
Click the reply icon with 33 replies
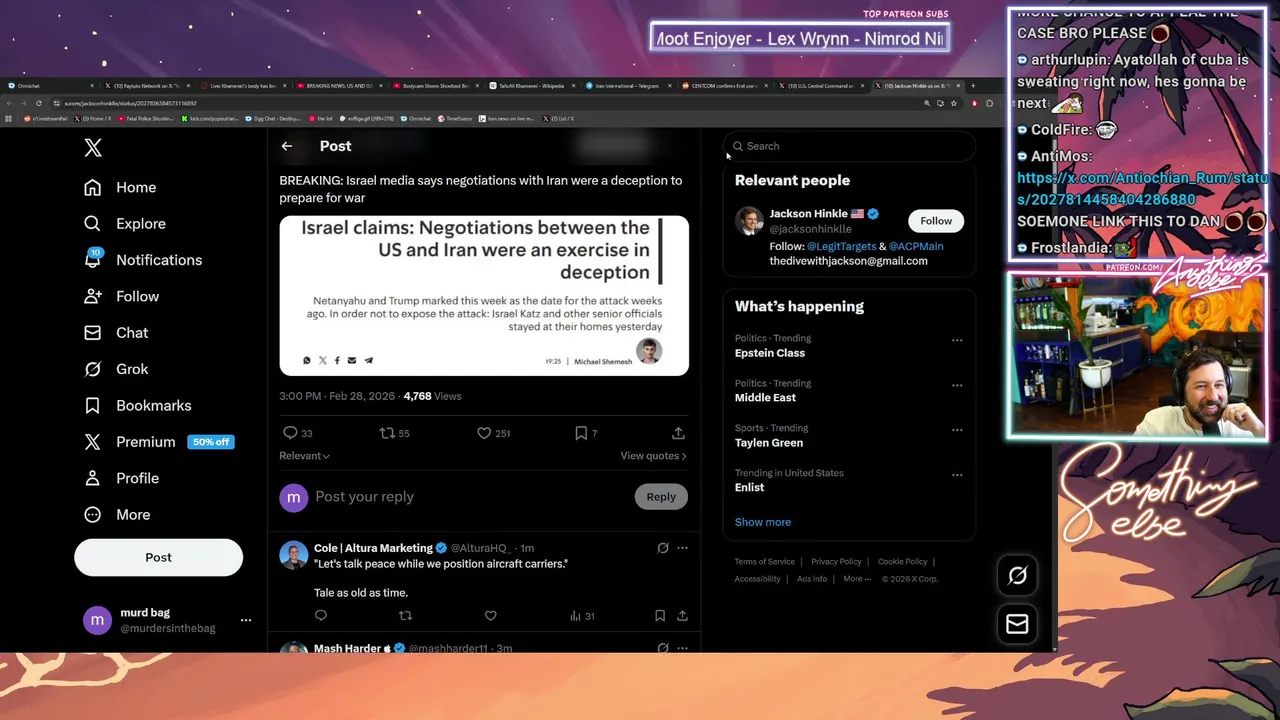(x=290, y=433)
